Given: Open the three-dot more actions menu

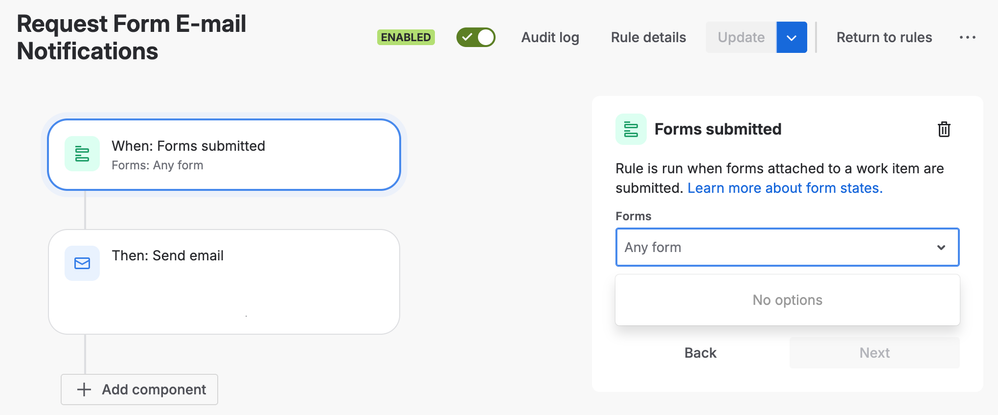Looking at the screenshot, I should 967,38.
